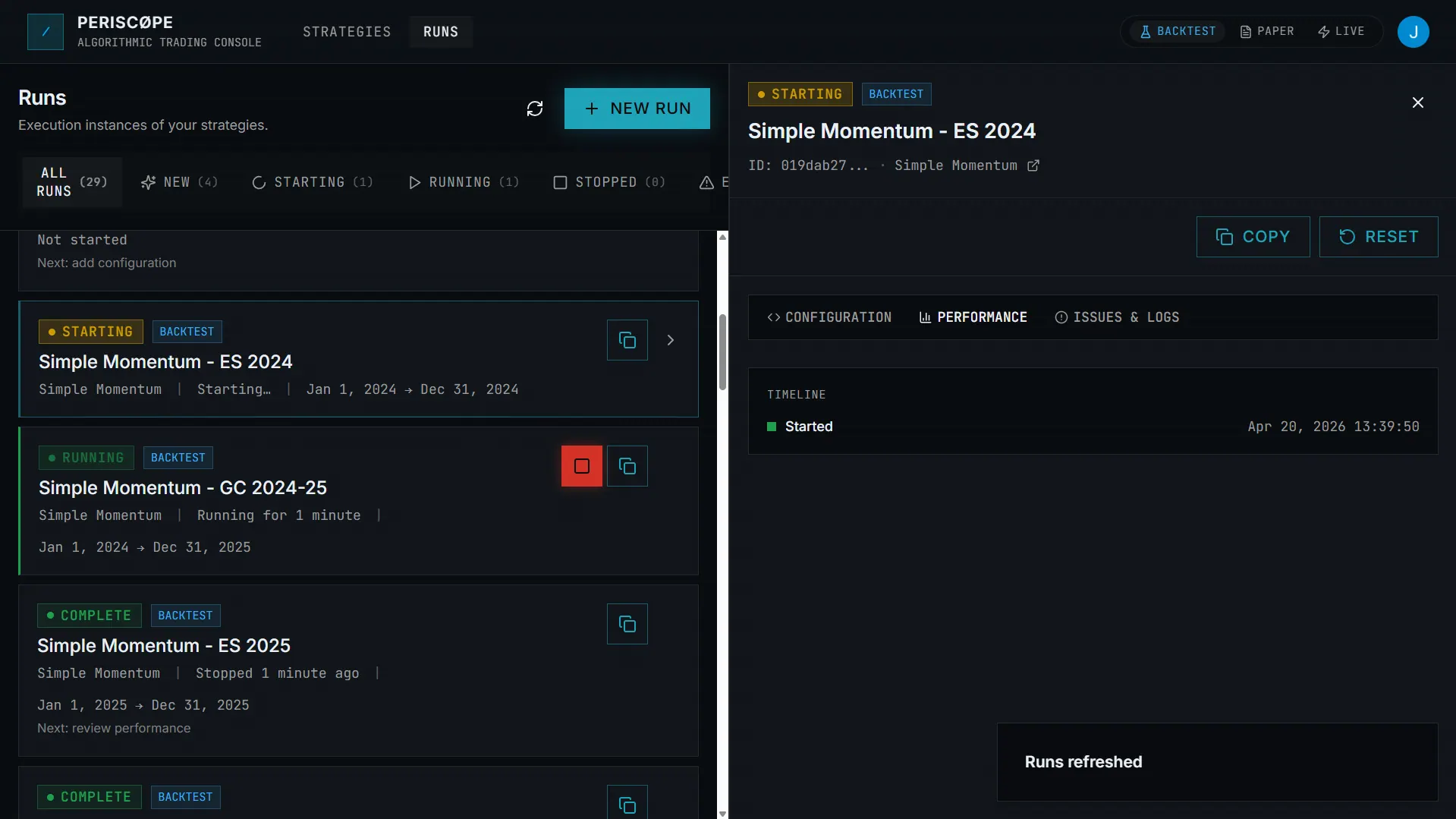Duplicate the Simple Momentum - ES 2025 run

tap(627, 624)
